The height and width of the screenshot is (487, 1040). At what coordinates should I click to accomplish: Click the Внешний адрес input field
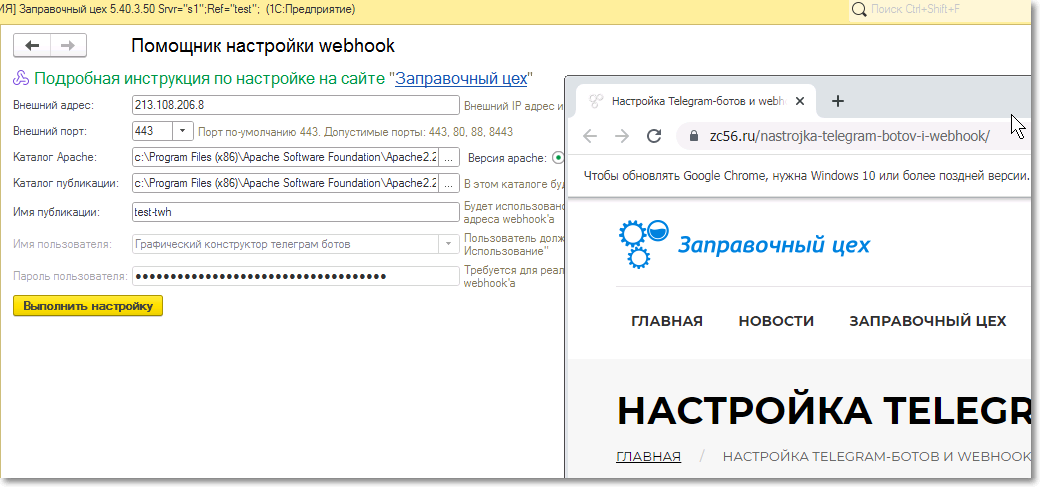tap(295, 104)
